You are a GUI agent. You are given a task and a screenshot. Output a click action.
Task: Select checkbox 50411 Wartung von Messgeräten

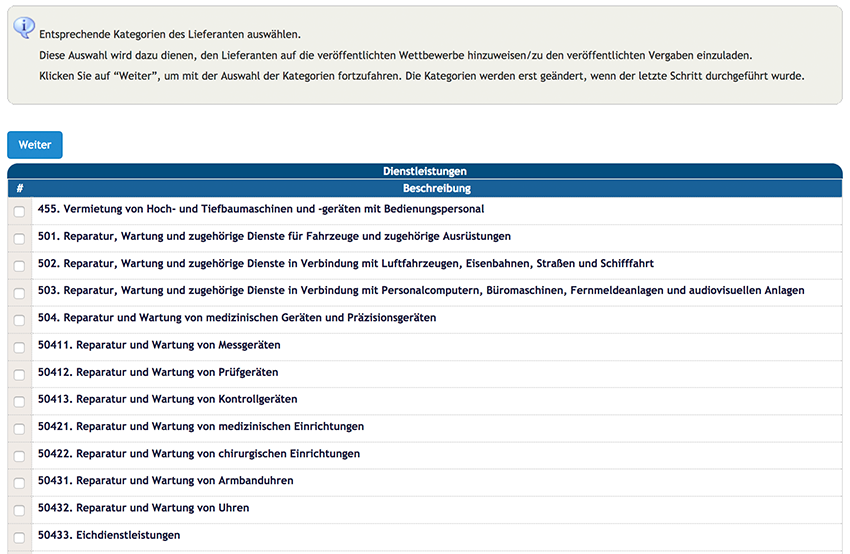(20, 347)
